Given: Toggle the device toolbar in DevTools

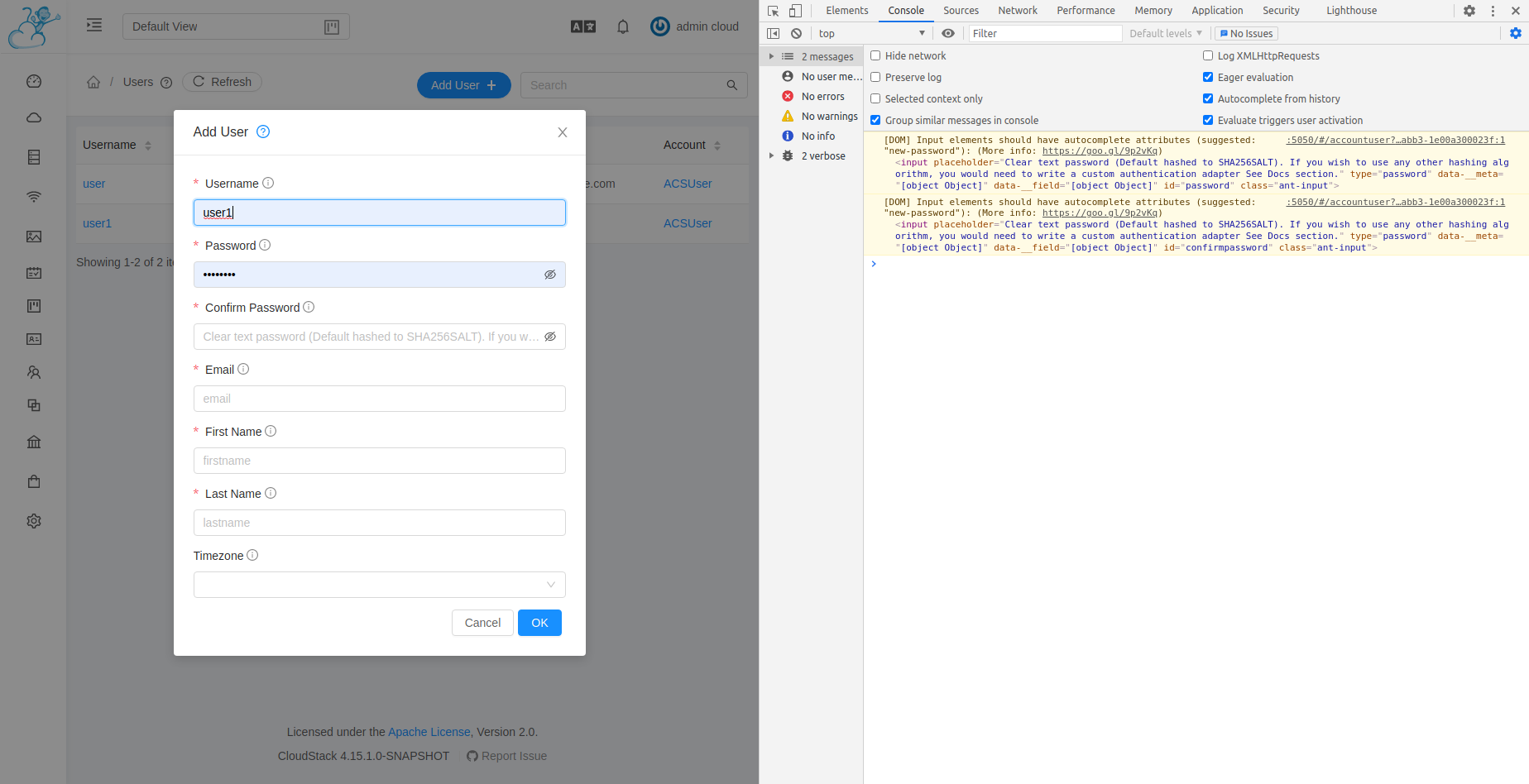Looking at the screenshot, I should tap(795, 10).
